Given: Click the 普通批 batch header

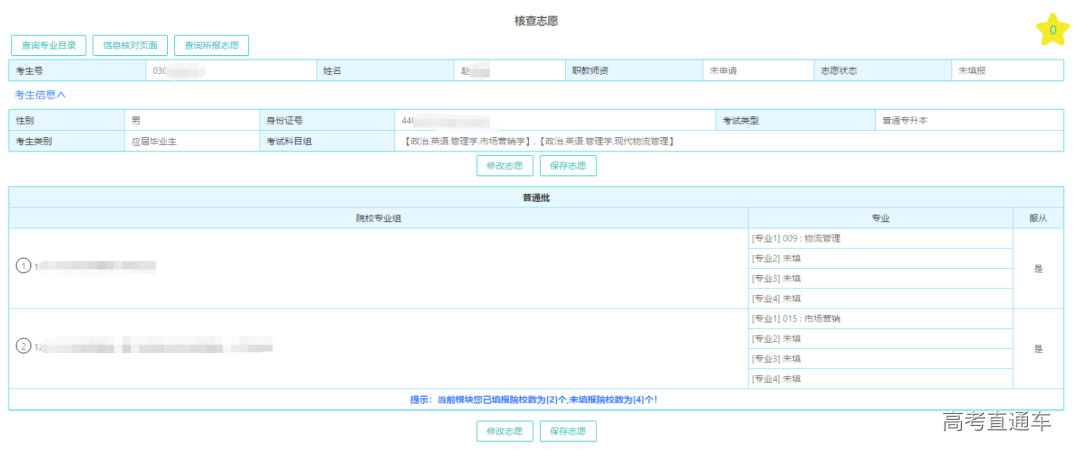Looking at the screenshot, I should tap(536, 197).
